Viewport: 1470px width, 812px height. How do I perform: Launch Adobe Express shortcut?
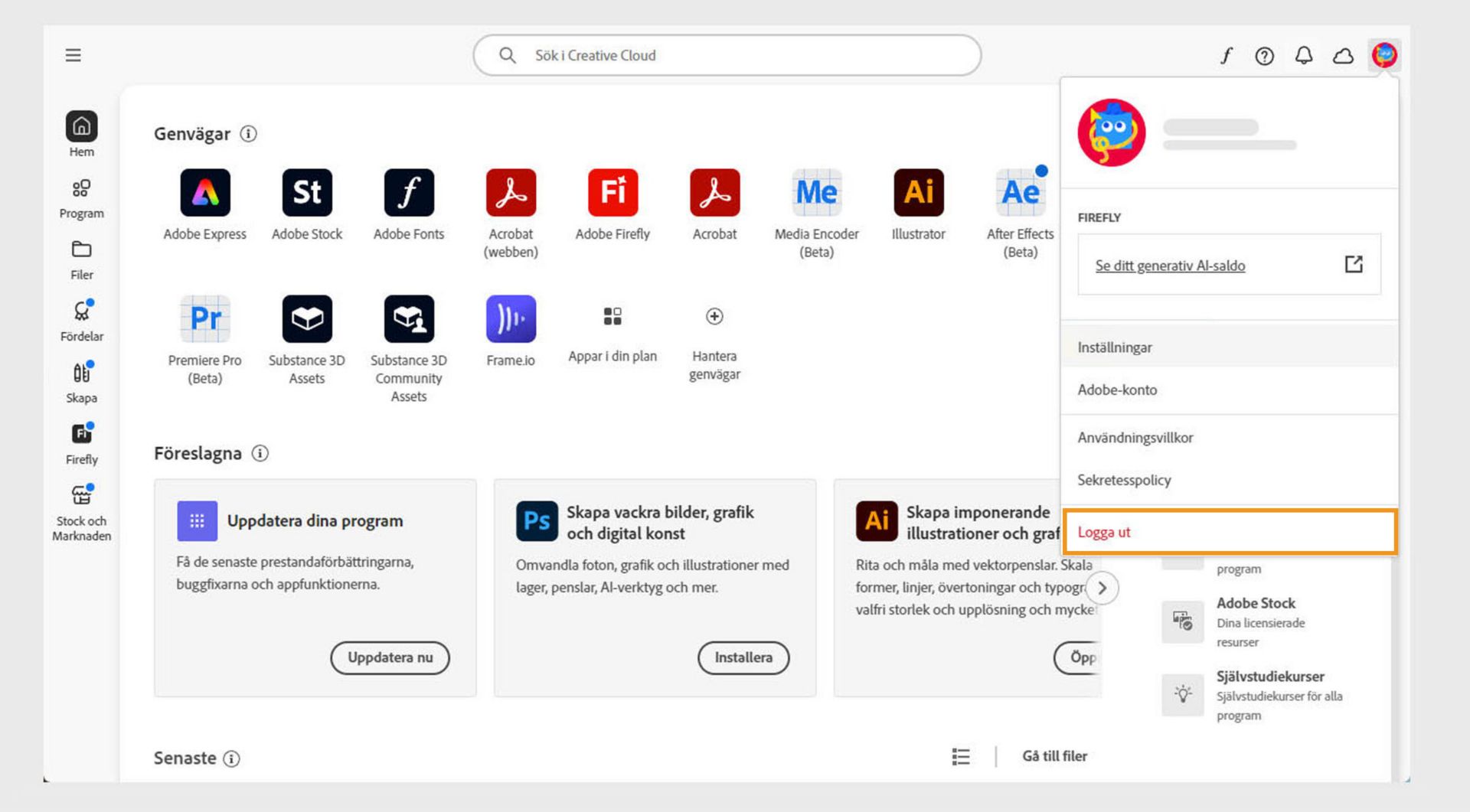(204, 193)
